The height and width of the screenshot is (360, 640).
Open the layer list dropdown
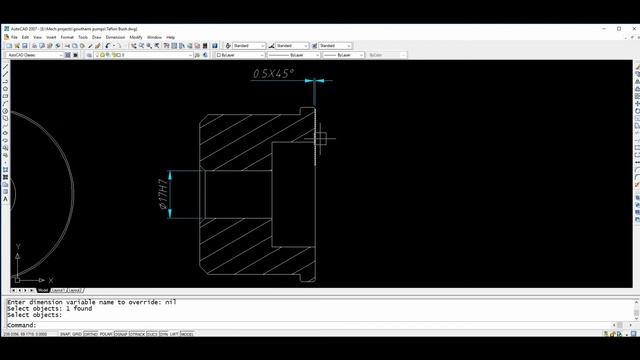144,55
